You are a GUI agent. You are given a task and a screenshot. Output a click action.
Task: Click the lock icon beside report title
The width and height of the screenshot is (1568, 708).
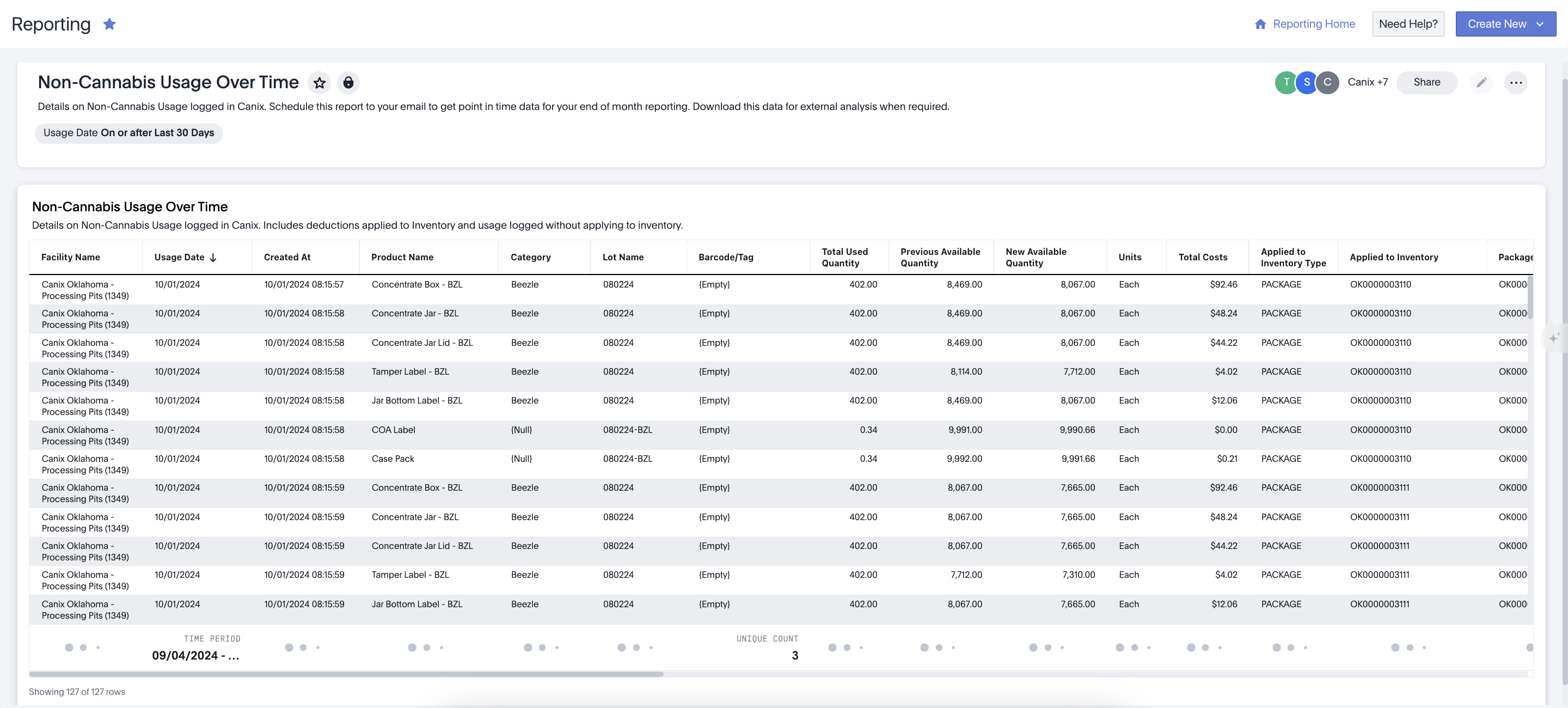coord(348,82)
